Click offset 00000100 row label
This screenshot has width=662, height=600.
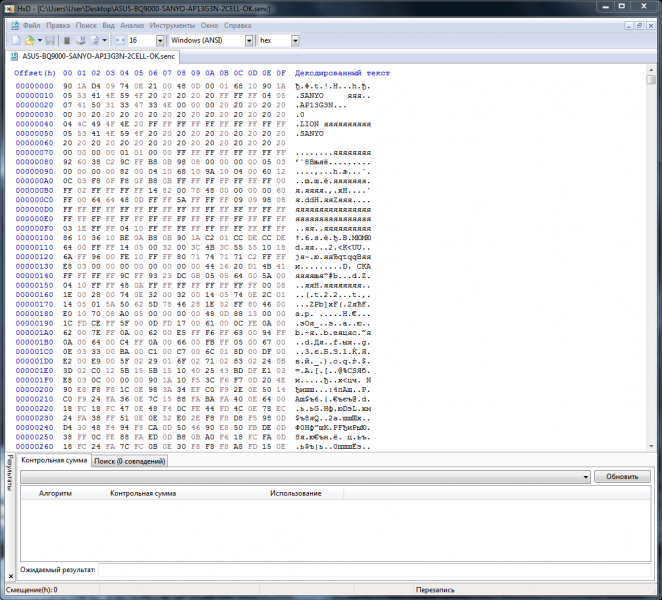click(x=34, y=238)
